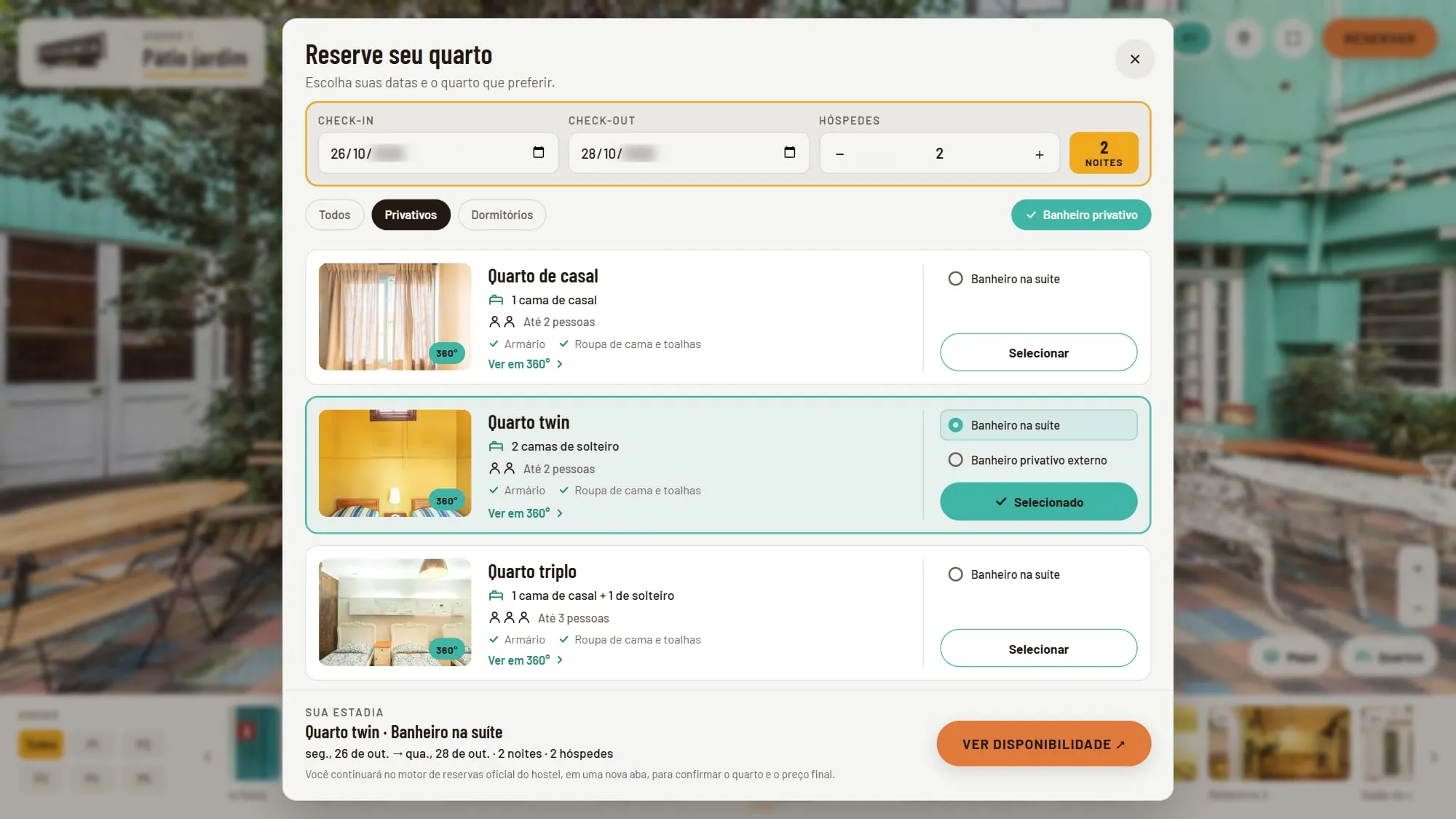Increase guest count with plus button

[1040, 154]
